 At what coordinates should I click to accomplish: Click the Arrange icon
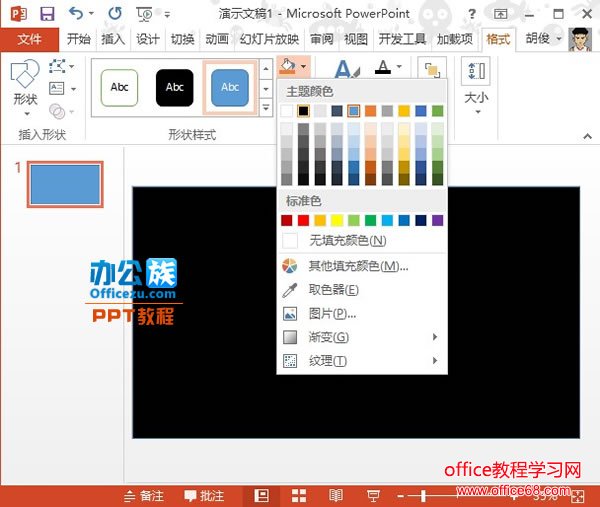432,70
